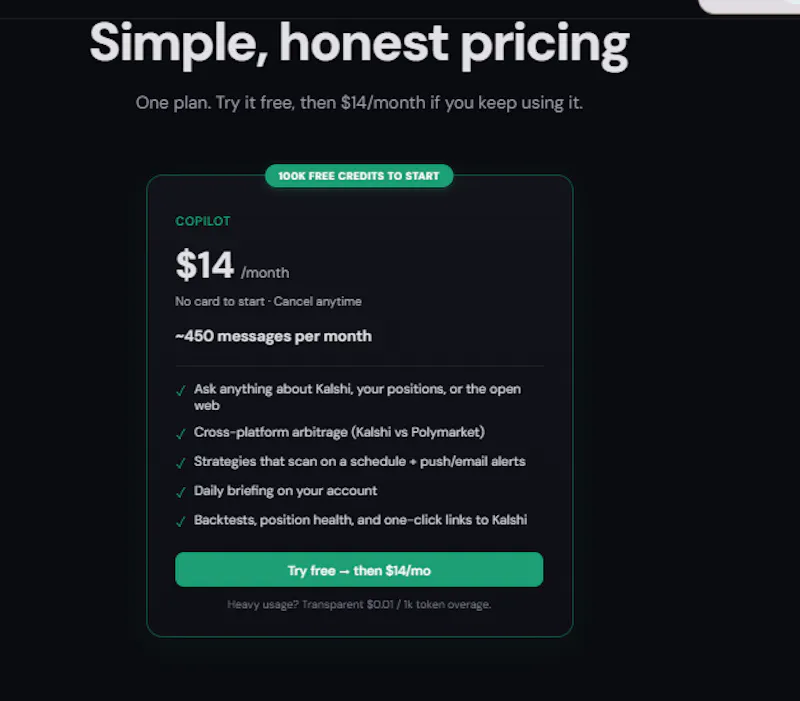Screen dimensions: 800x701
Task: Click the '100K FREE CREDITS TO START' badge
Action: 359,176
